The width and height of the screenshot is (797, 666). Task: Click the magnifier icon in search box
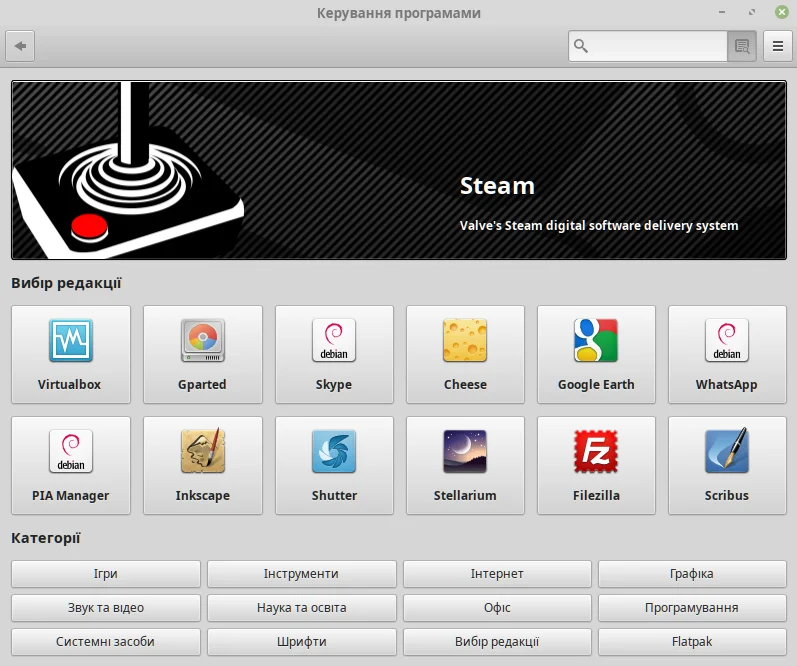(x=581, y=46)
